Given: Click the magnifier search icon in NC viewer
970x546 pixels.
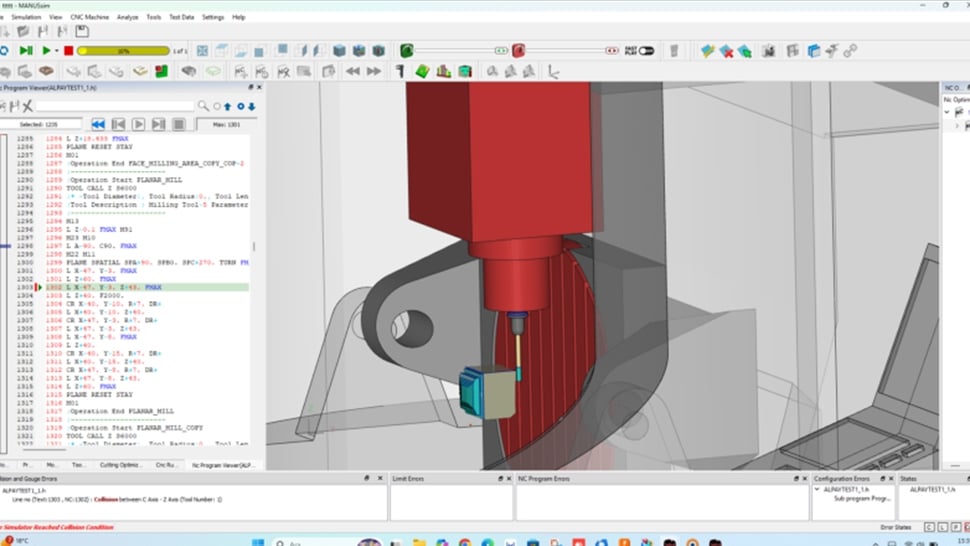Looking at the screenshot, I should point(203,106).
